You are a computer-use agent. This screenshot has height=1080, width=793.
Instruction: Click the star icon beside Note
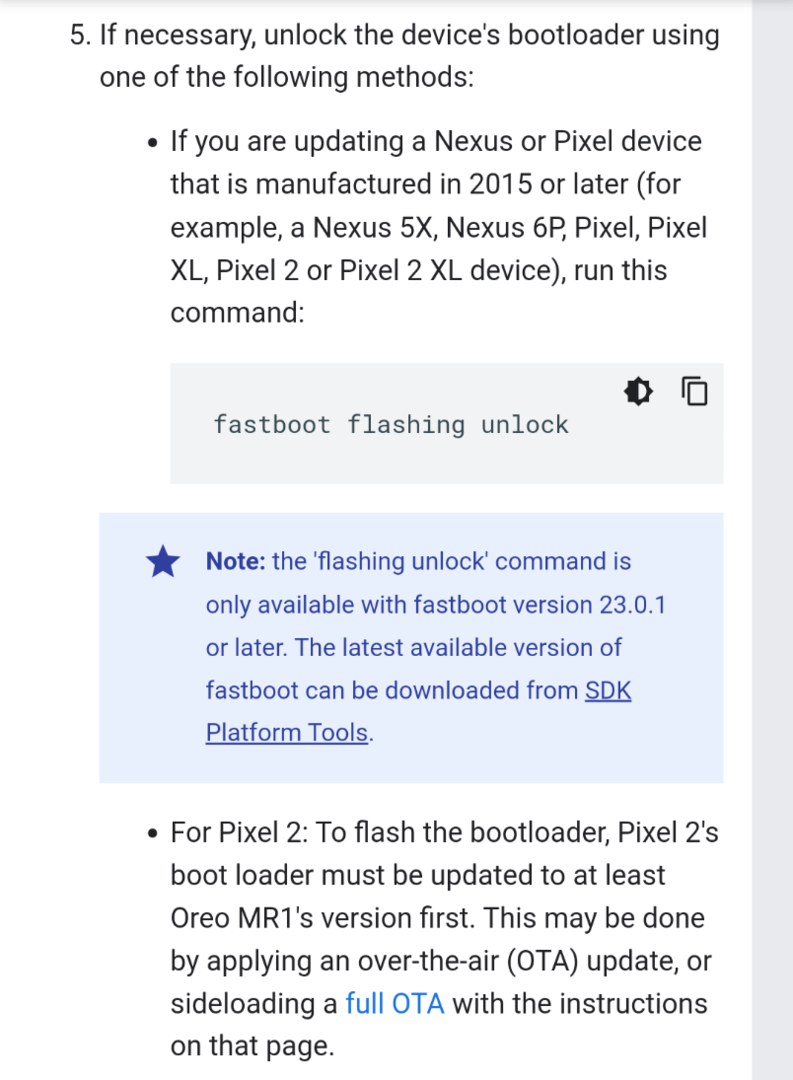pos(163,563)
